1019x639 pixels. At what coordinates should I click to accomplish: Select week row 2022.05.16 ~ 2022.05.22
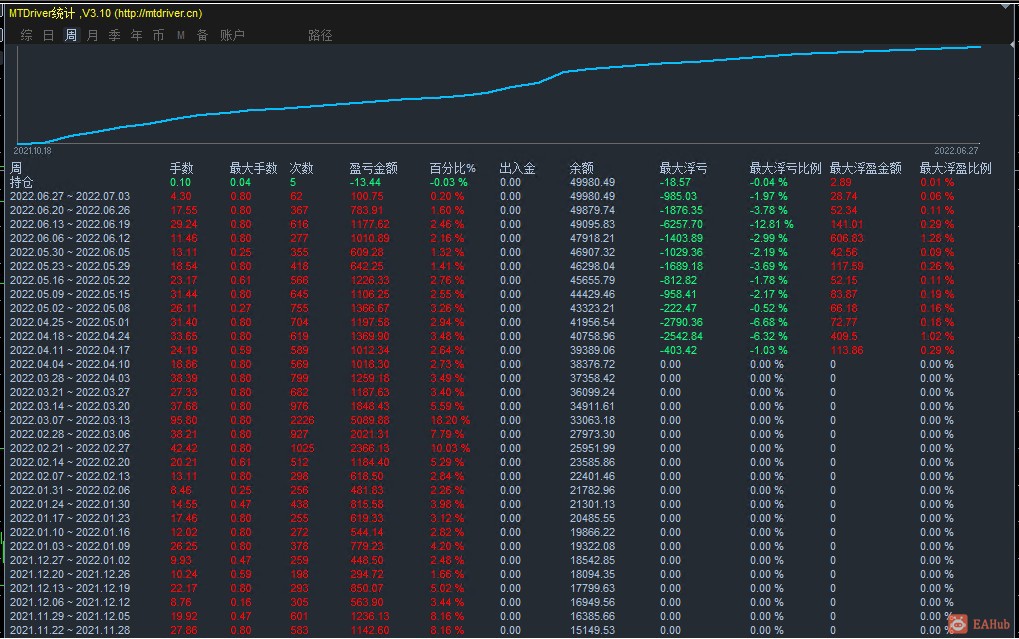click(x=70, y=280)
